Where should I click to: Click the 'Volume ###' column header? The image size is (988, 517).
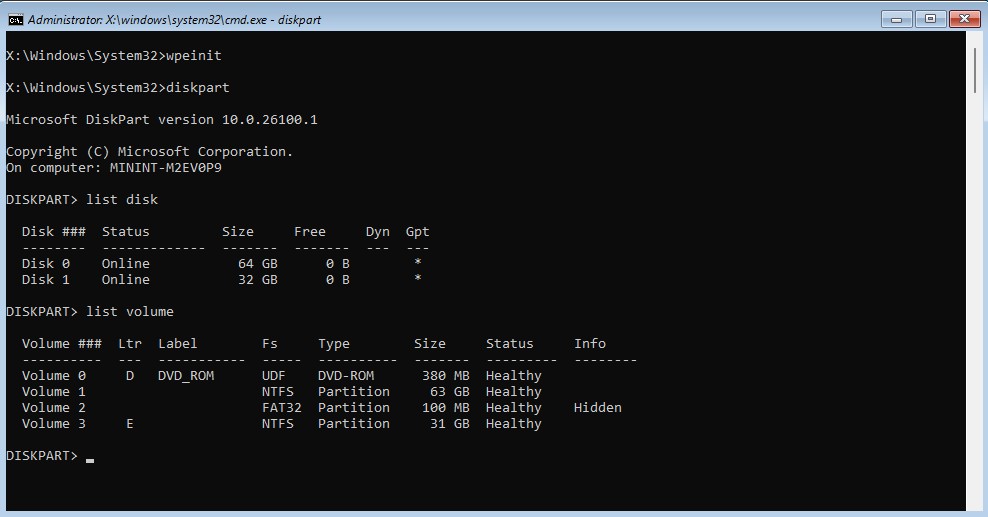[x=62, y=344]
